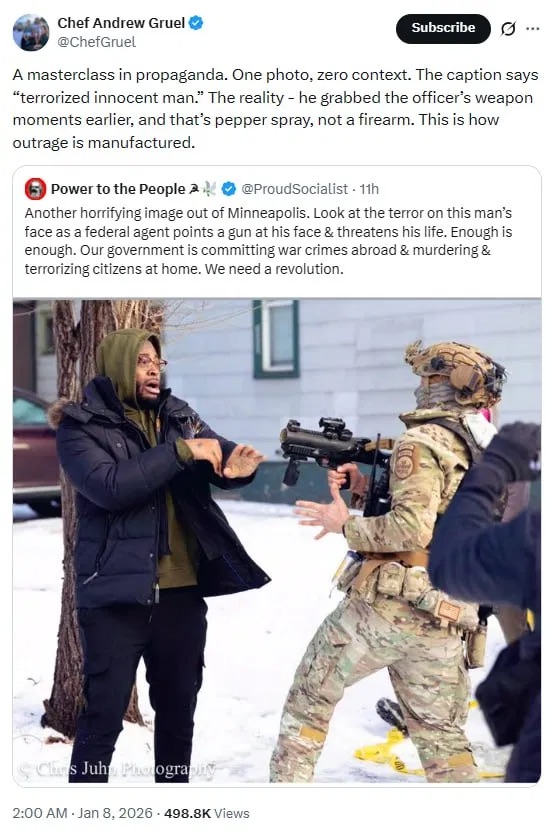
Task: Click the Chef Andrew Gruel display name
Action: [121, 23]
